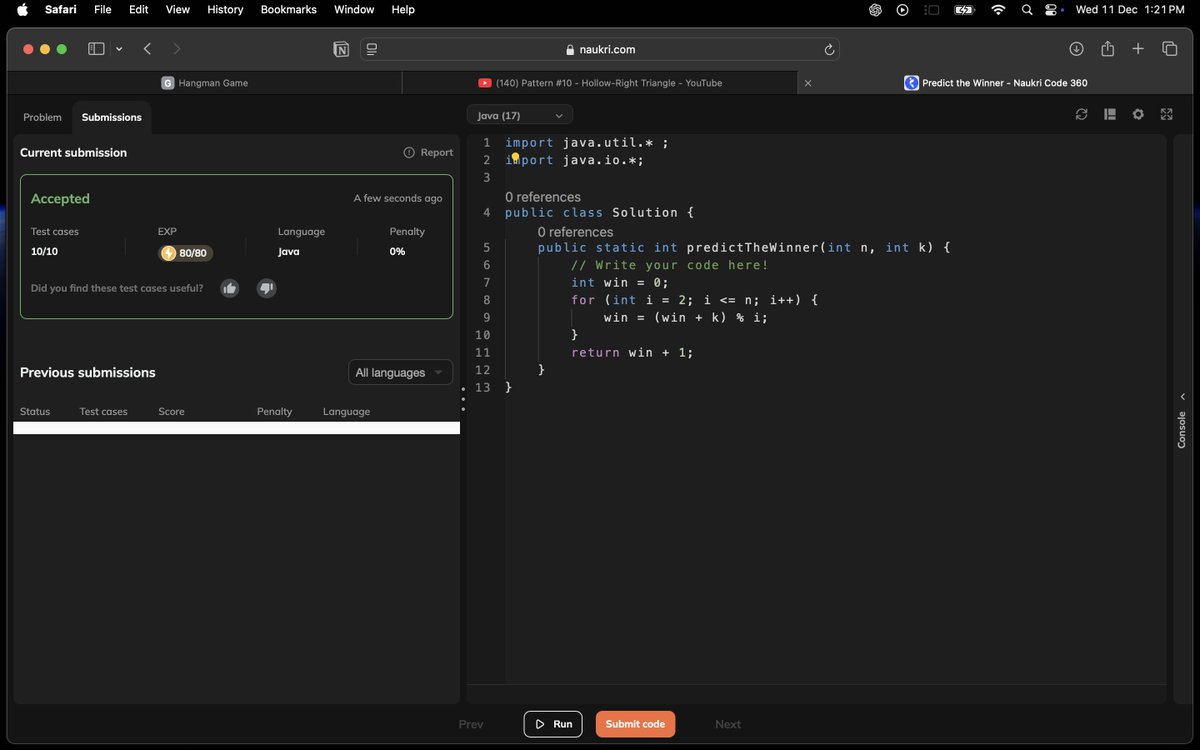Image resolution: width=1200 pixels, height=750 pixels.
Task: Open the Edit menu
Action: pyautogui.click(x=139, y=10)
